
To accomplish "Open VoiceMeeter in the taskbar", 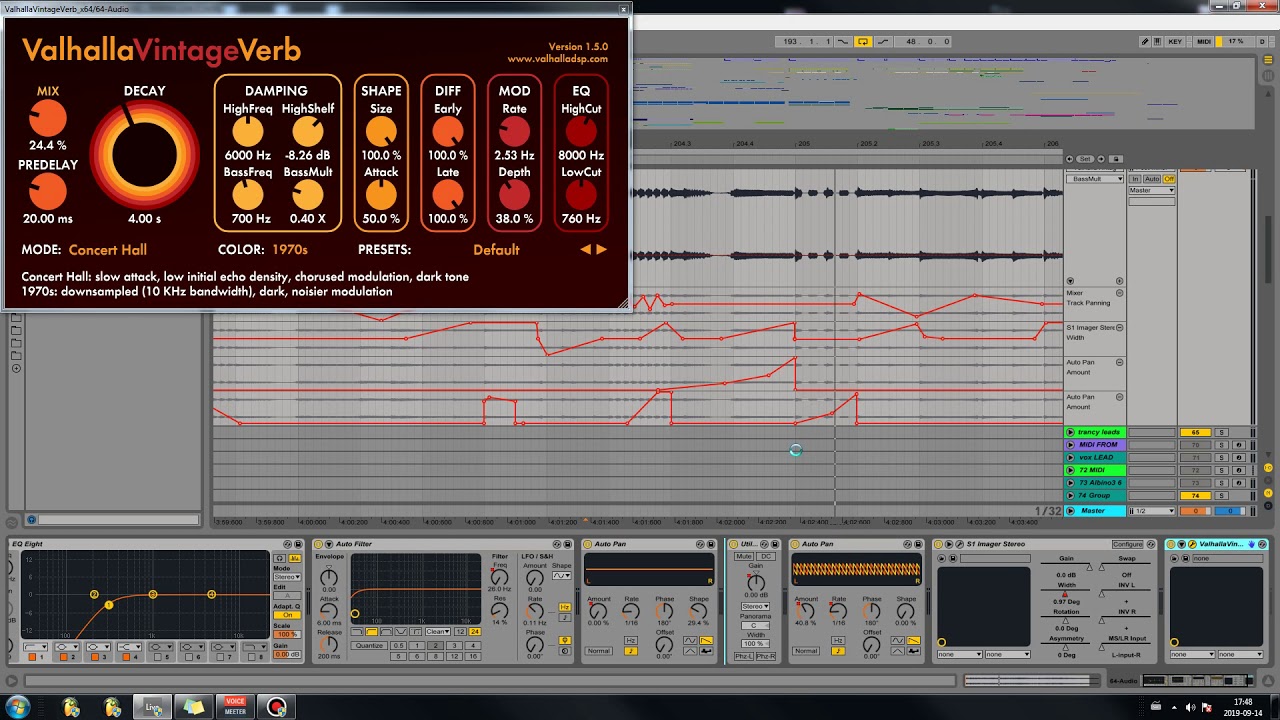I will coord(235,706).
